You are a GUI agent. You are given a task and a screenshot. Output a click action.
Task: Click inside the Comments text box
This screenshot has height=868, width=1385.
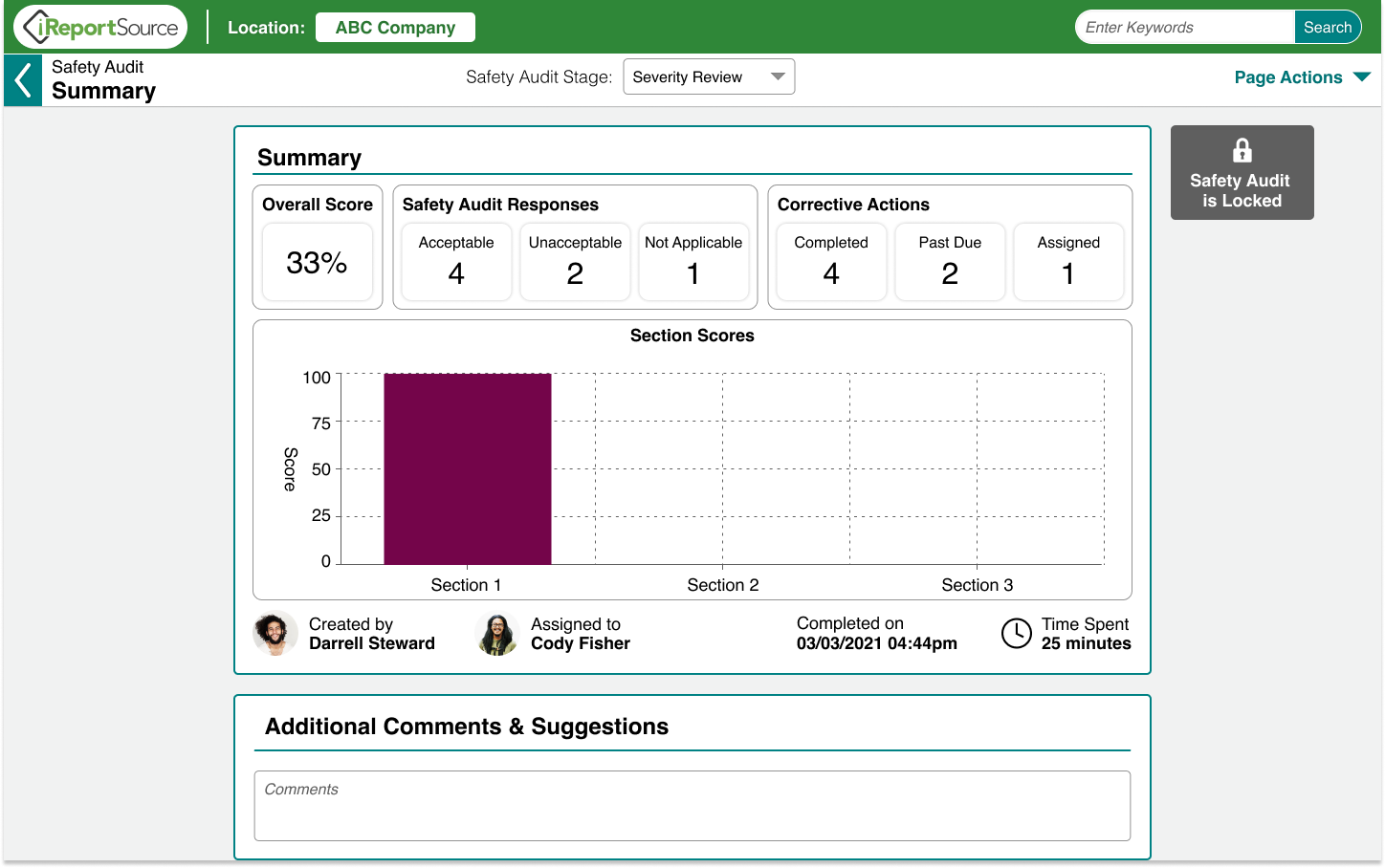pyautogui.click(x=692, y=806)
